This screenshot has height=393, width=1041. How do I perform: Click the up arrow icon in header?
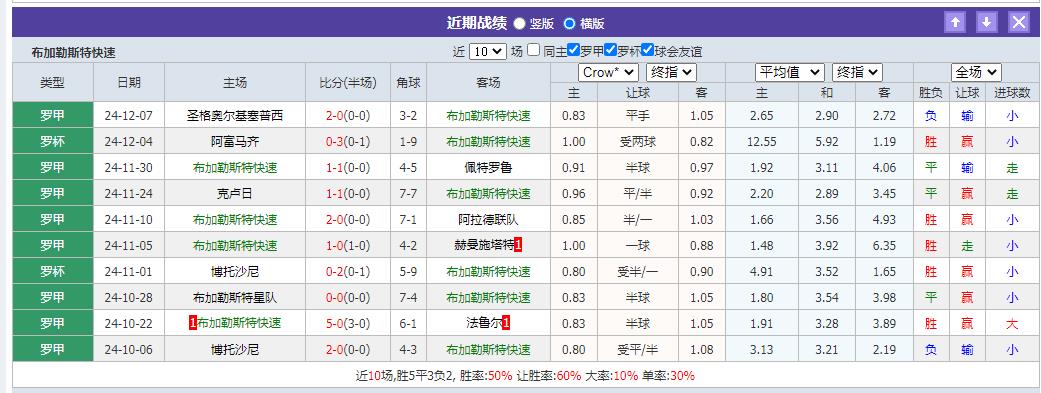(x=955, y=23)
